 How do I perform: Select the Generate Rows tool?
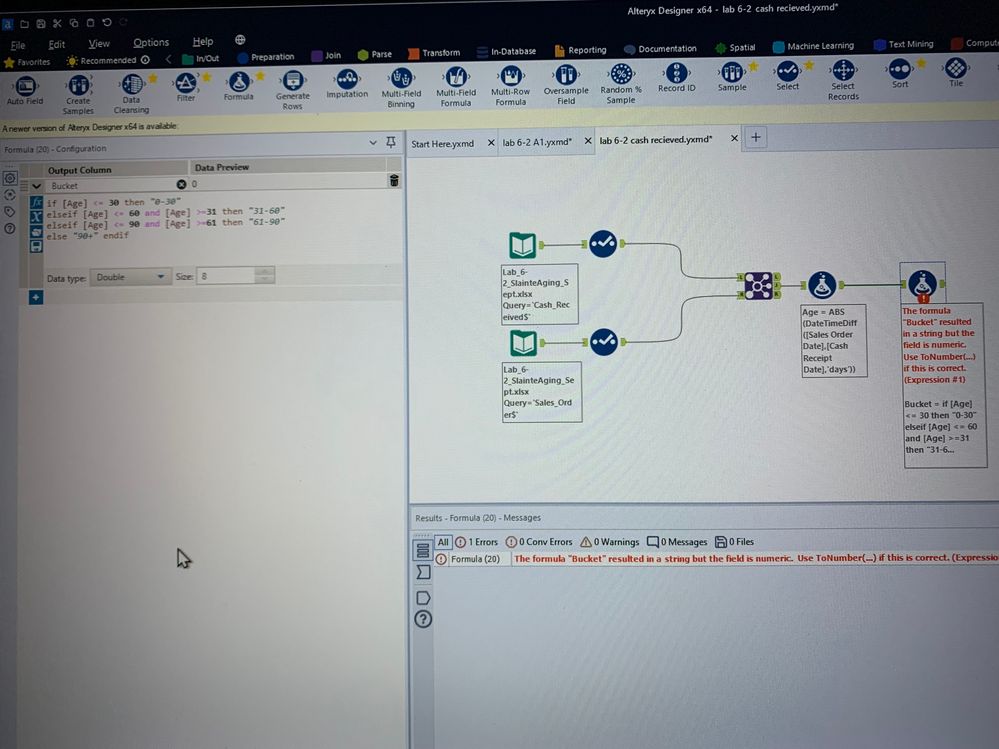(292, 89)
